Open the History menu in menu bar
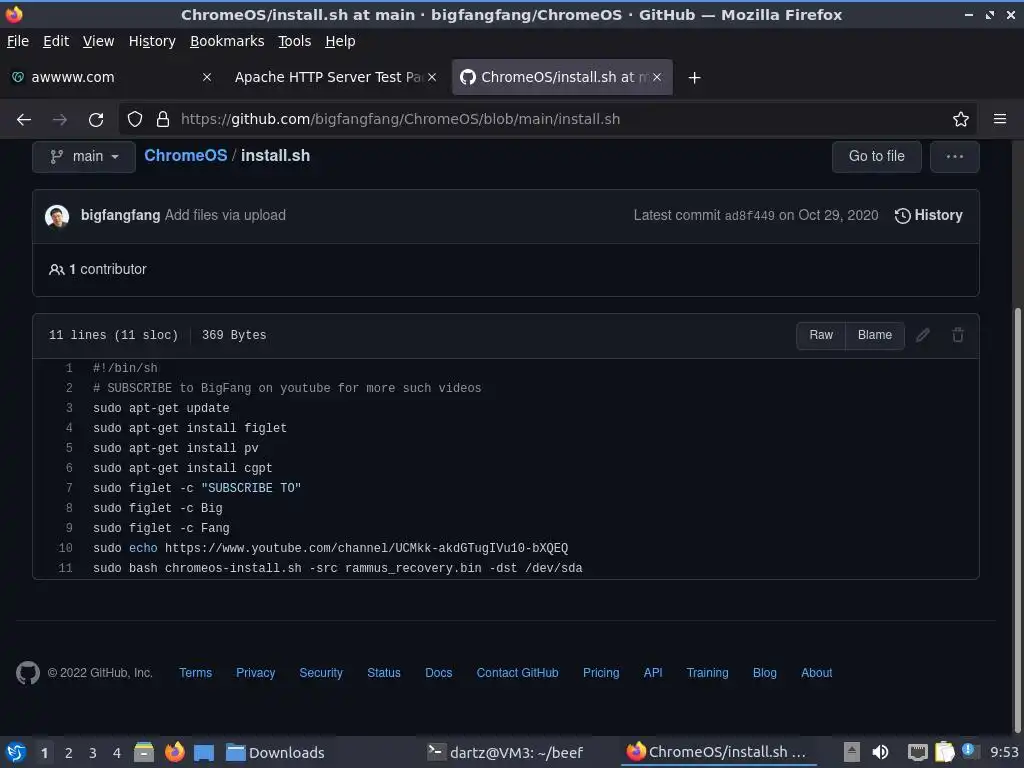The image size is (1024, 768). (x=152, y=41)
